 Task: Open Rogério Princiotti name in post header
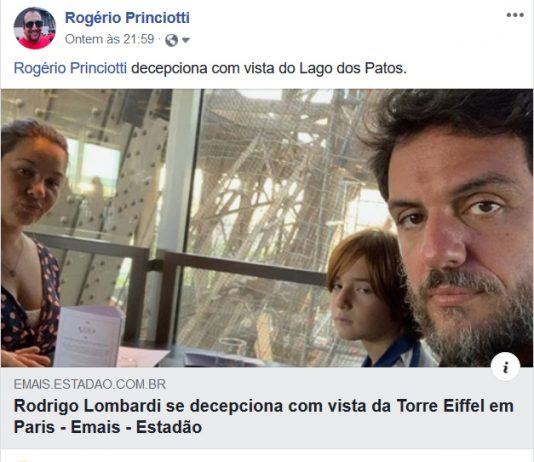[127, 18]
